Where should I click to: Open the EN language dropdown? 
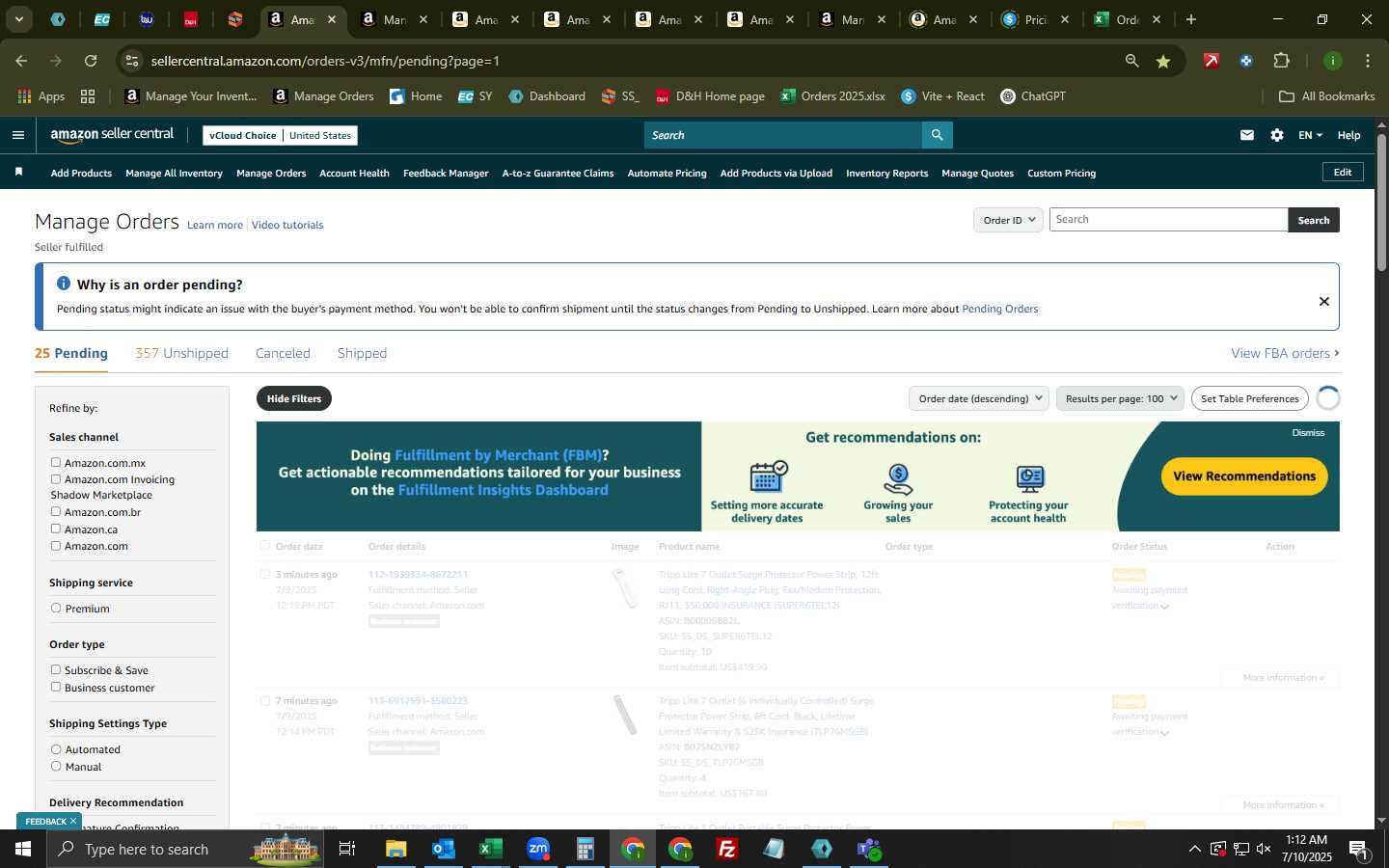(x=1310, y=135)
